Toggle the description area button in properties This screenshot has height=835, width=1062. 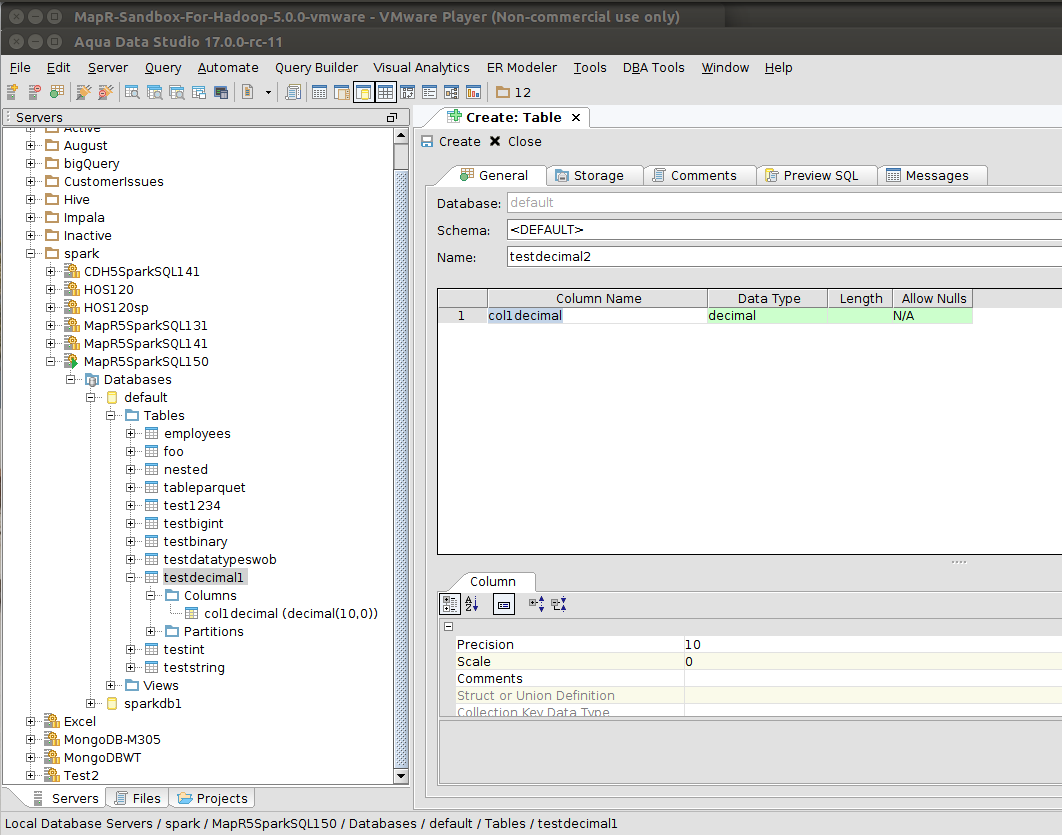tap(504, 604)
